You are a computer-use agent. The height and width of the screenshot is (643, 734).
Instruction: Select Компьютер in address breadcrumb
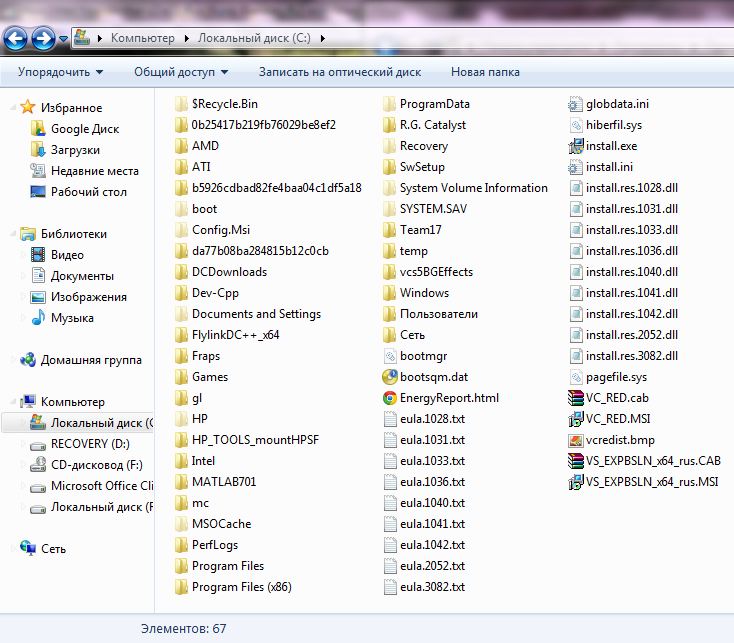click(142, 38)
